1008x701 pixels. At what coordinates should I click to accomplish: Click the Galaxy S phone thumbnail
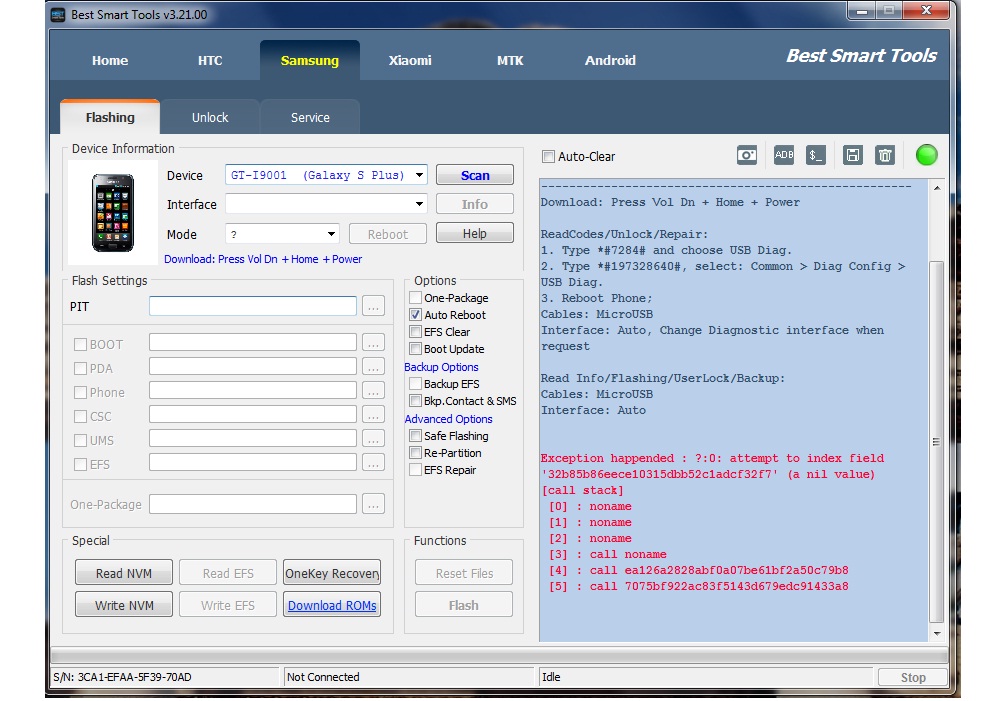[113, 212]
